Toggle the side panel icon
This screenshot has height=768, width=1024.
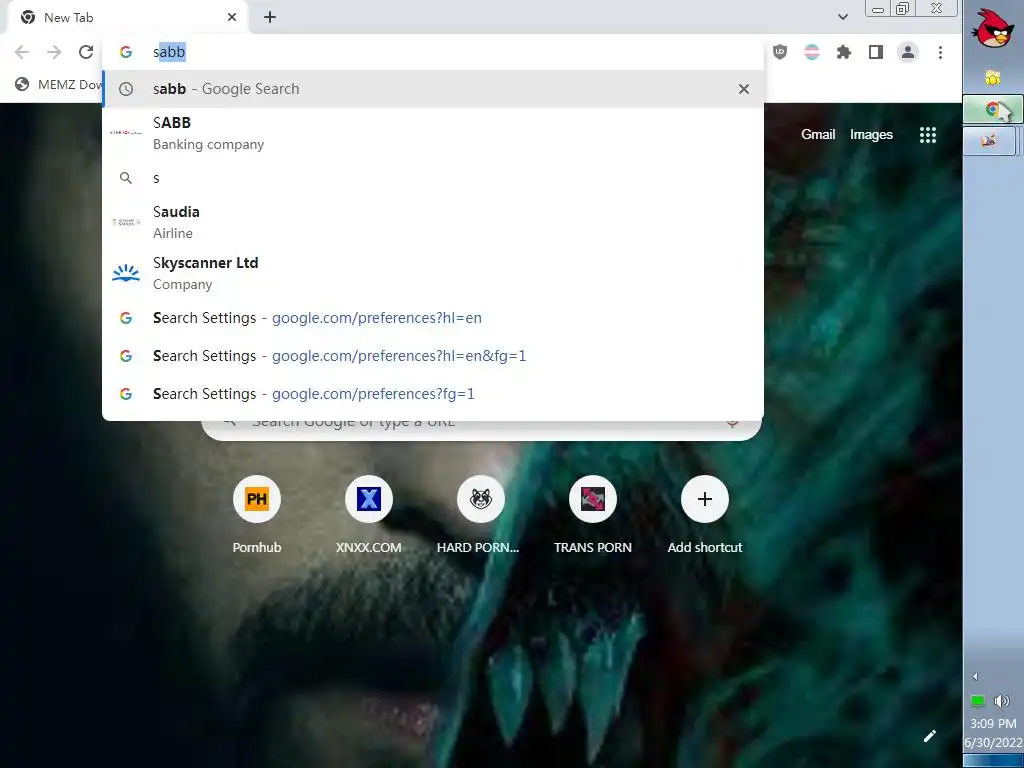[x=876, y=52]
